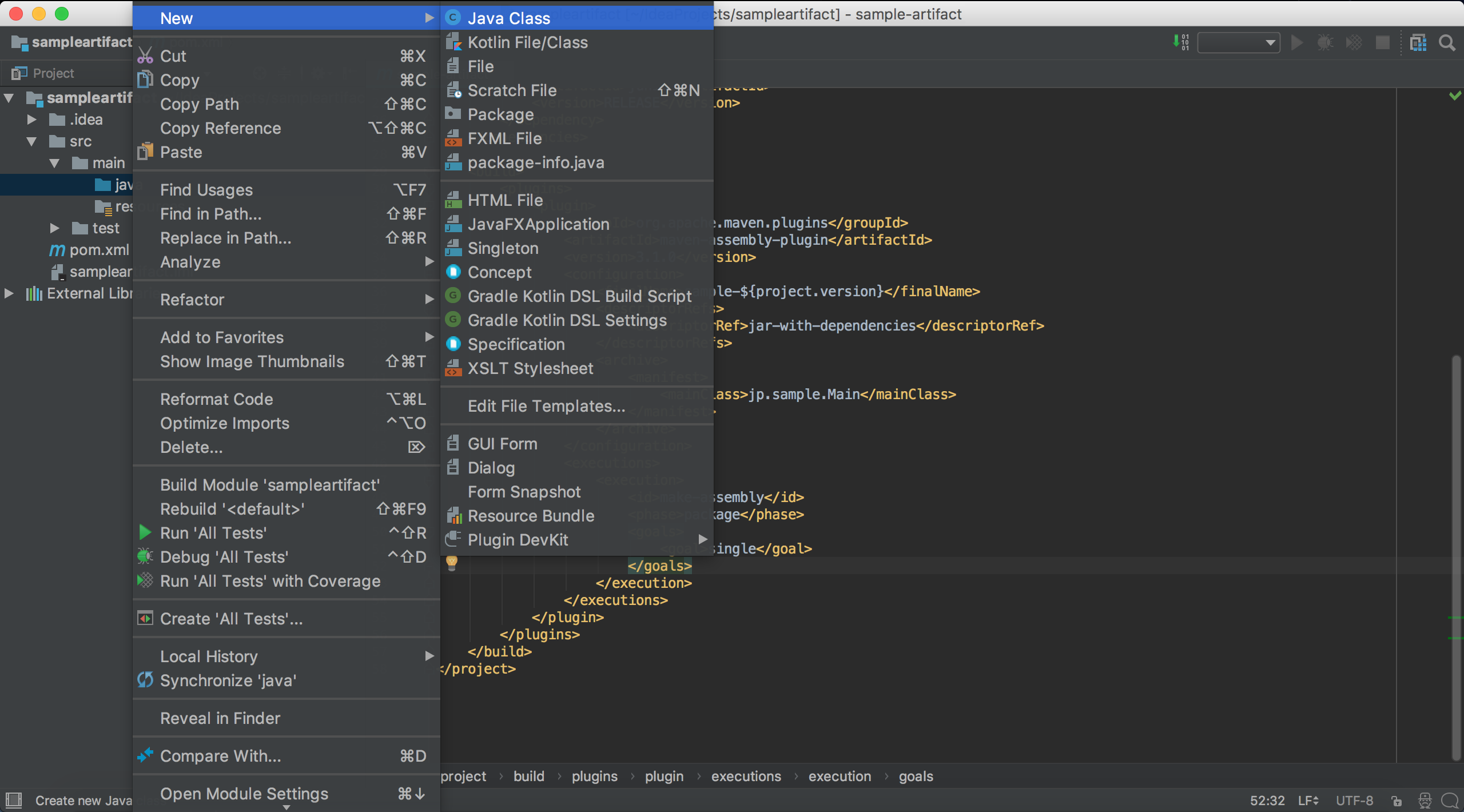Run the application with the play button
The width and height of the screenshot is (1464, 812).
pos(1297,42)
